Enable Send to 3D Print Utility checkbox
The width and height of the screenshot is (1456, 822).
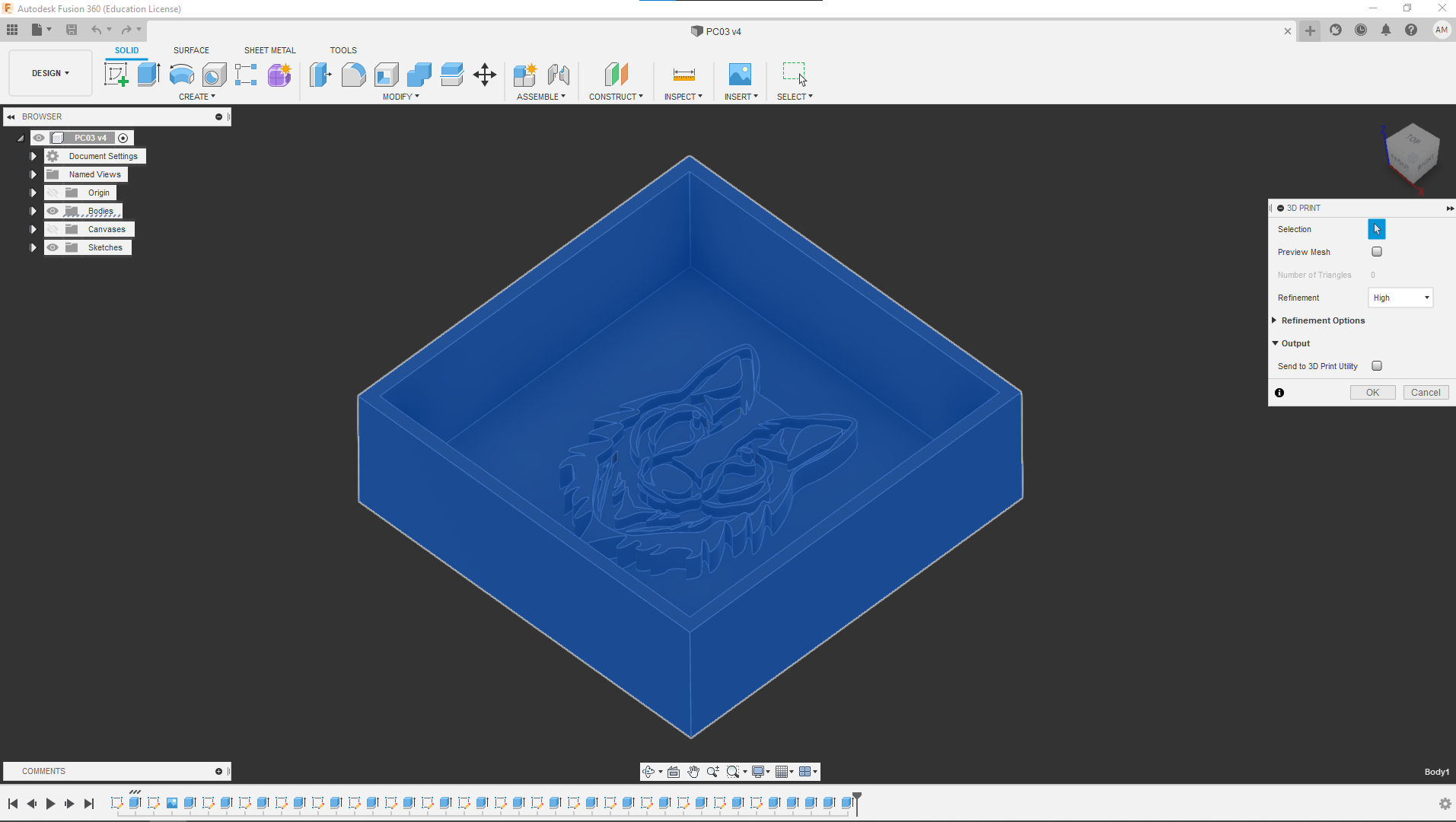click(x=1377, y=366)
